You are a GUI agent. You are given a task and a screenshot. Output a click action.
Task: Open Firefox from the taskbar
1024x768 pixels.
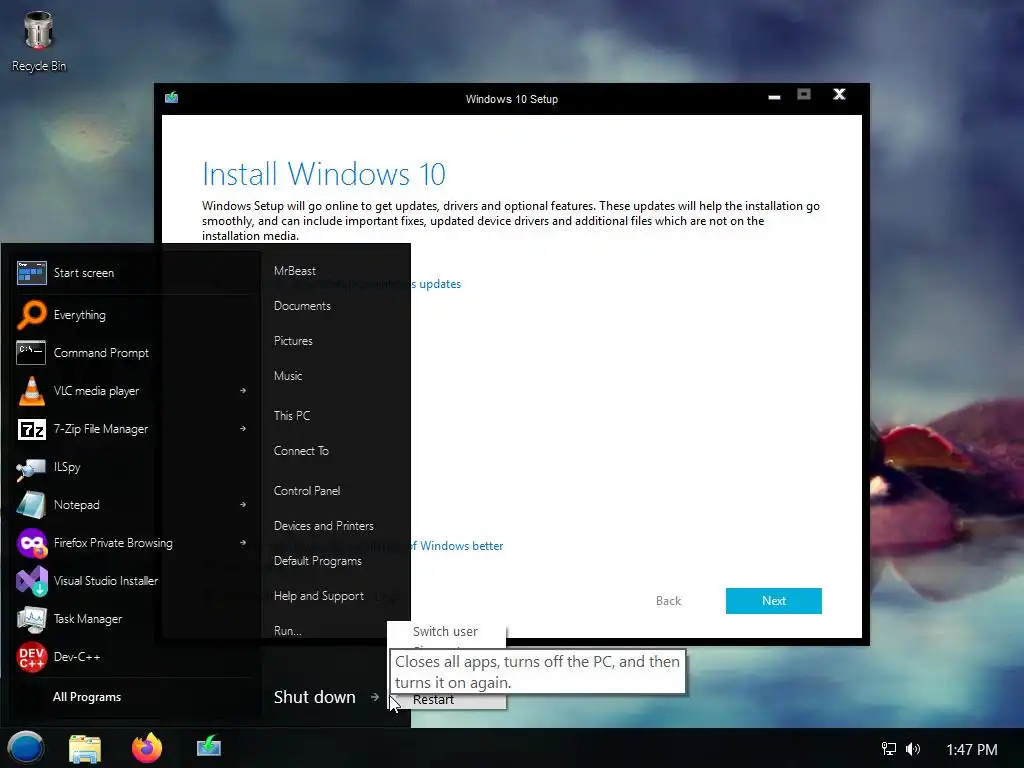pos(147,748)
